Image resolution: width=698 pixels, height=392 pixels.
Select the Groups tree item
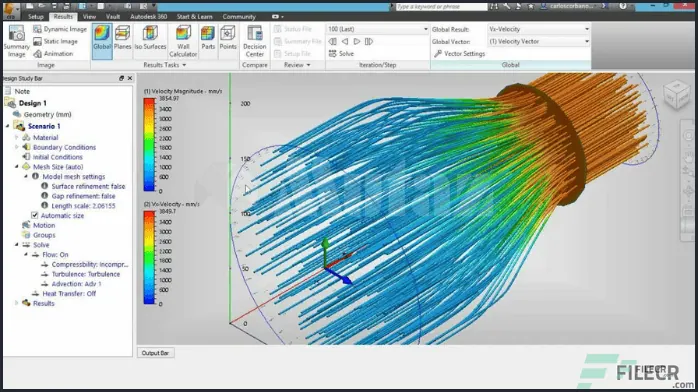coord(44,235)
